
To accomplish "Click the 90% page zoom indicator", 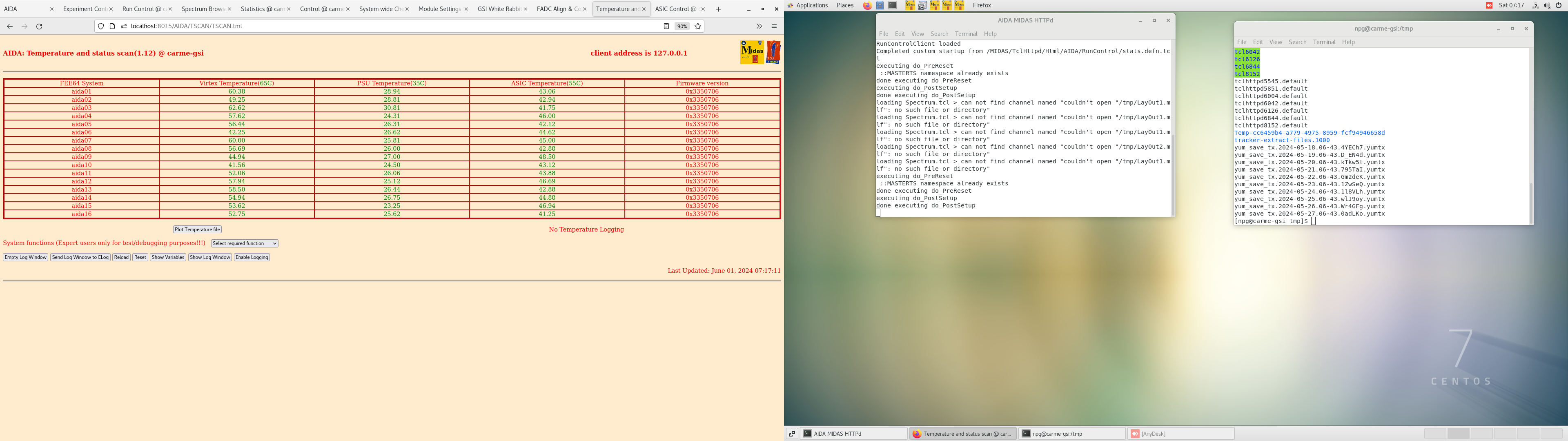I will pyautogui.click(x=681, y=26).
